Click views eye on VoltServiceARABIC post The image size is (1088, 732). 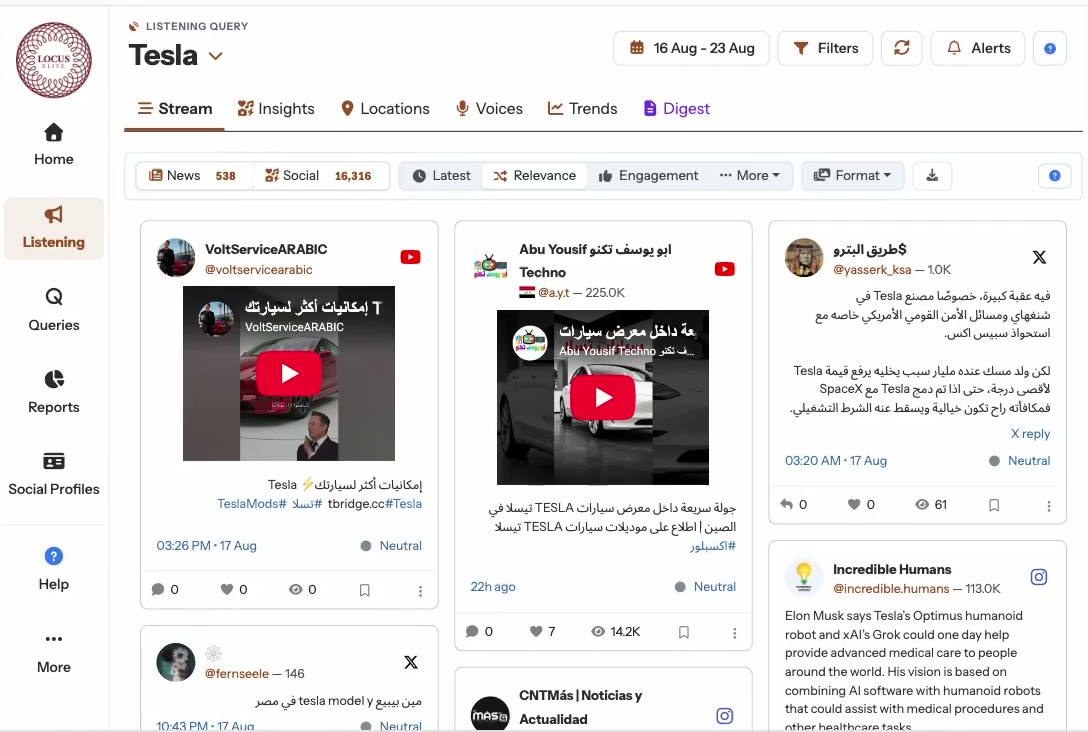(x=296, y=589)
